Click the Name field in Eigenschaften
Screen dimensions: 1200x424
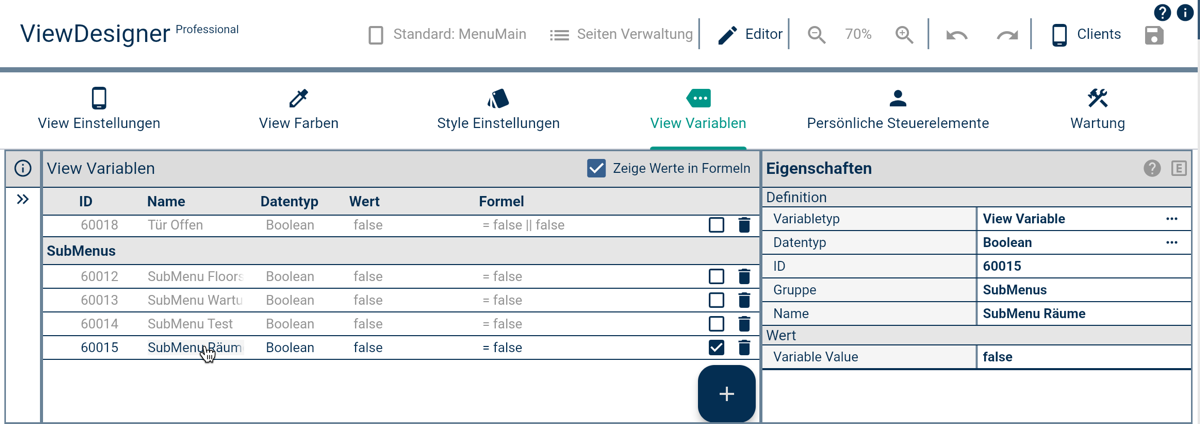pos(1084,314)
